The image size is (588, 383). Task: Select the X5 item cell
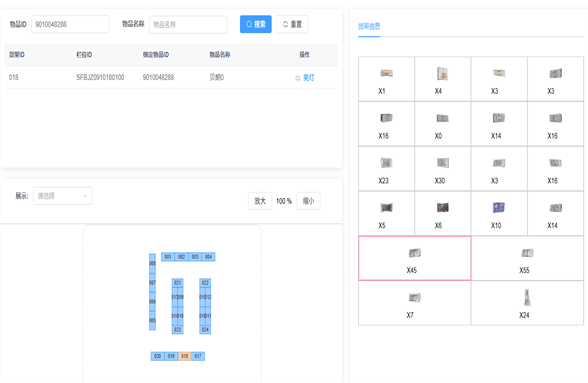pyautogui.click(x=387, y=213)
